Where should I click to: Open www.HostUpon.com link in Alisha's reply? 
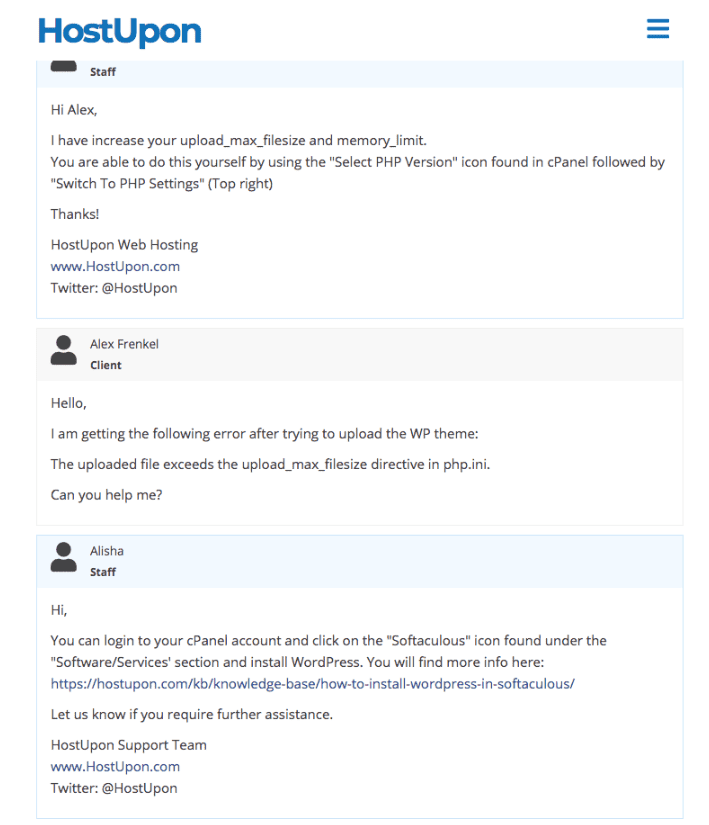pyautogui.click(x=115, y=767)
